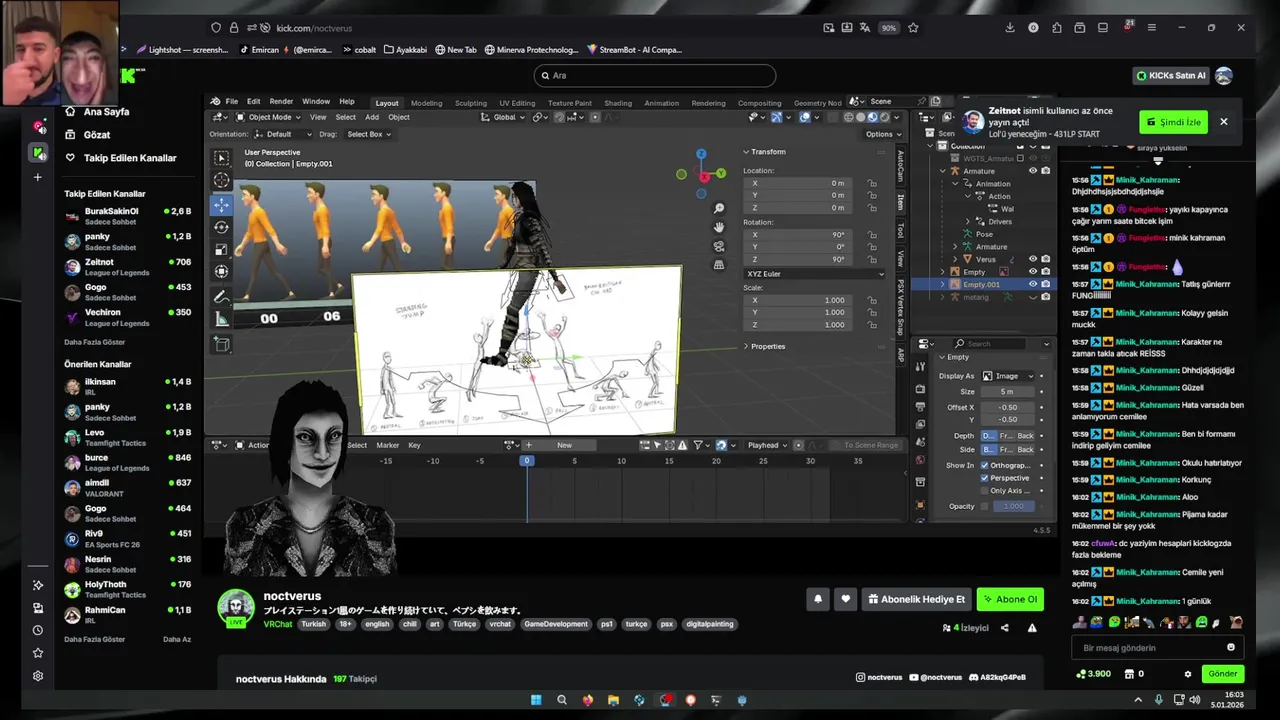This screenshot has height=720, width=1280.
Task: Choose the Cursor tool in Blender toolbar
Action: pyautogui.click(x=221, y=181)
